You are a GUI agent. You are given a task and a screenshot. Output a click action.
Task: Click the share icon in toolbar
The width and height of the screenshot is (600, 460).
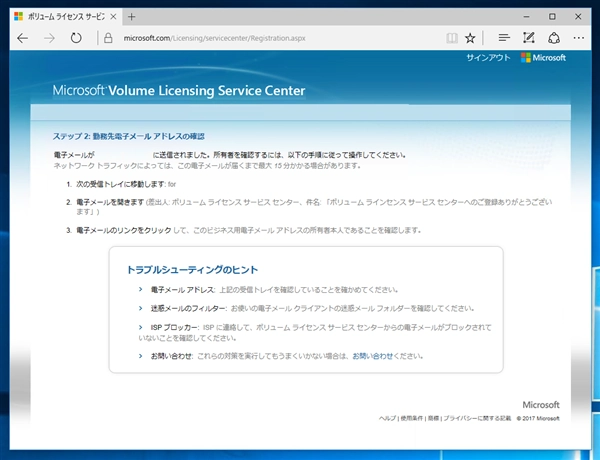click(554, 38)
